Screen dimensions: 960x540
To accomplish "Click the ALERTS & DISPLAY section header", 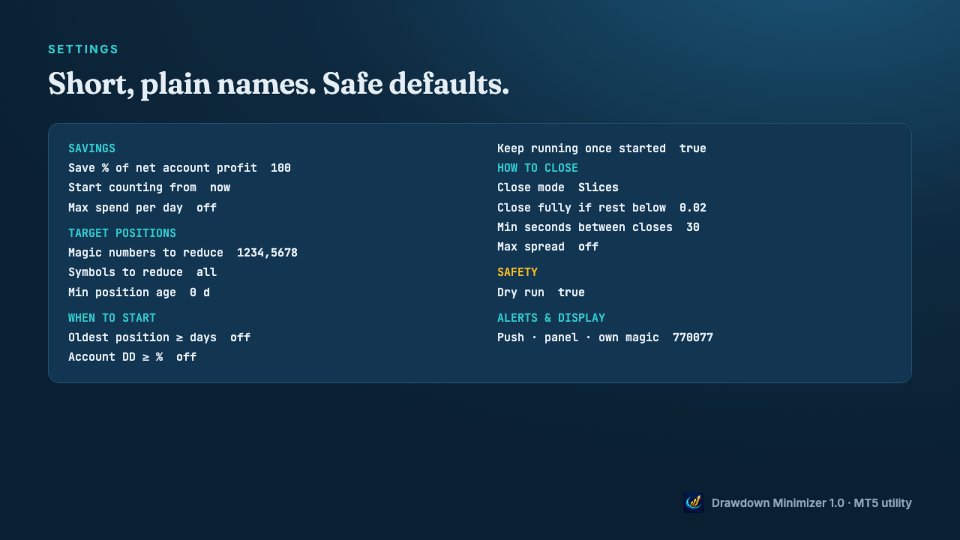I will 551,318.
